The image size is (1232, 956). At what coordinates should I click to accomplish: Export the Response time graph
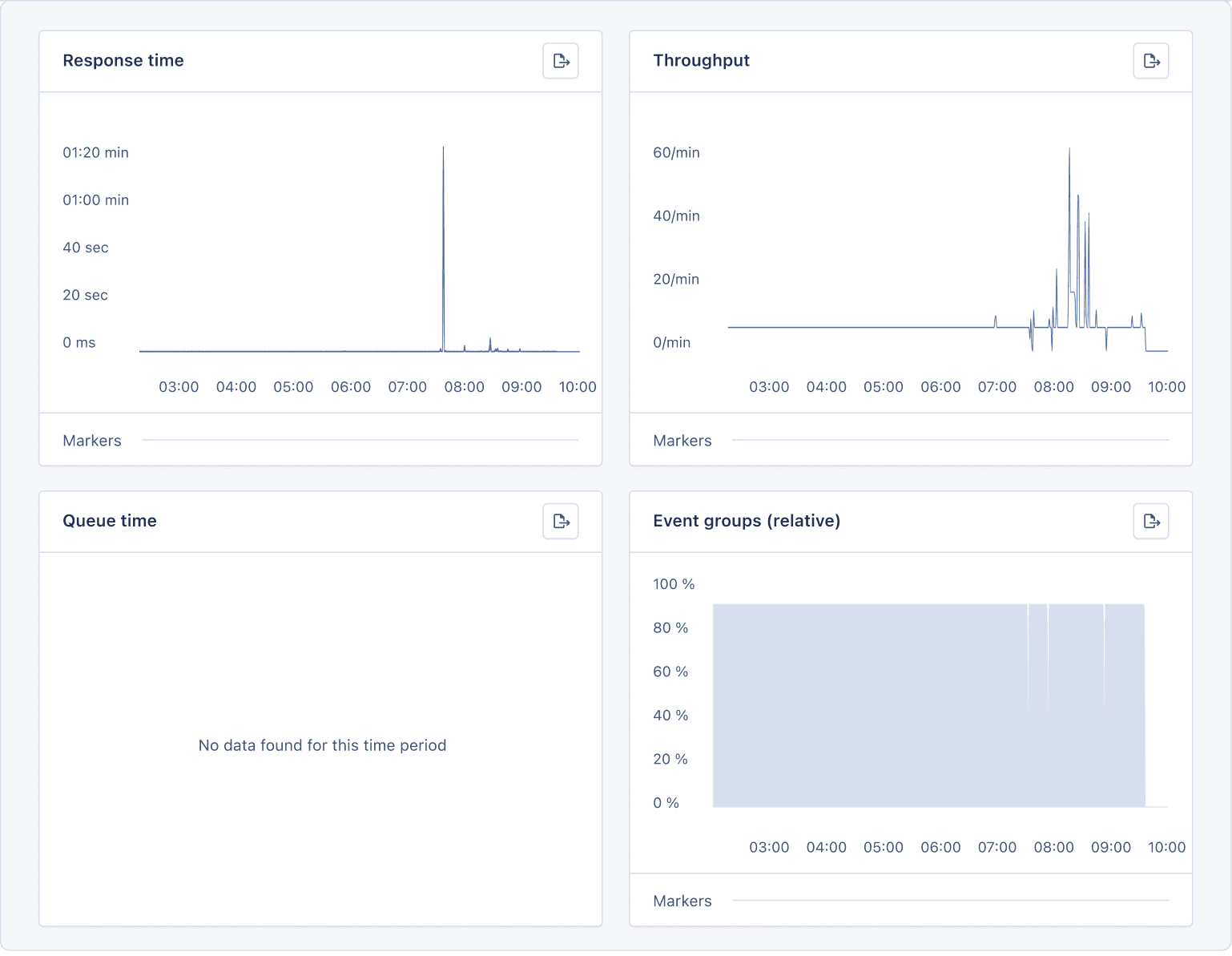click(x=561, y=61)
